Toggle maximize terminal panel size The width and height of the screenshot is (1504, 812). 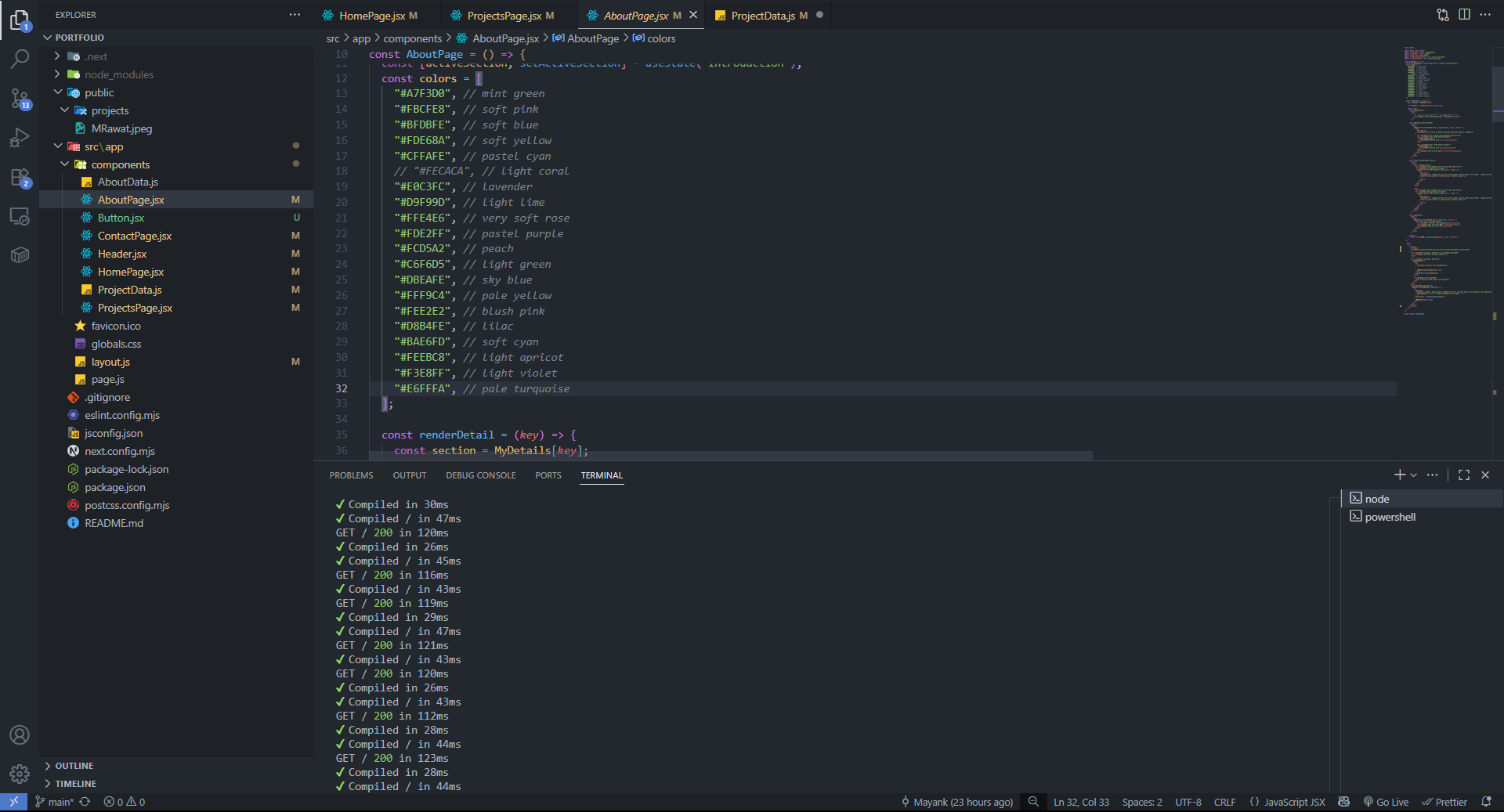pyautogui.click(x=1464, y=475)
